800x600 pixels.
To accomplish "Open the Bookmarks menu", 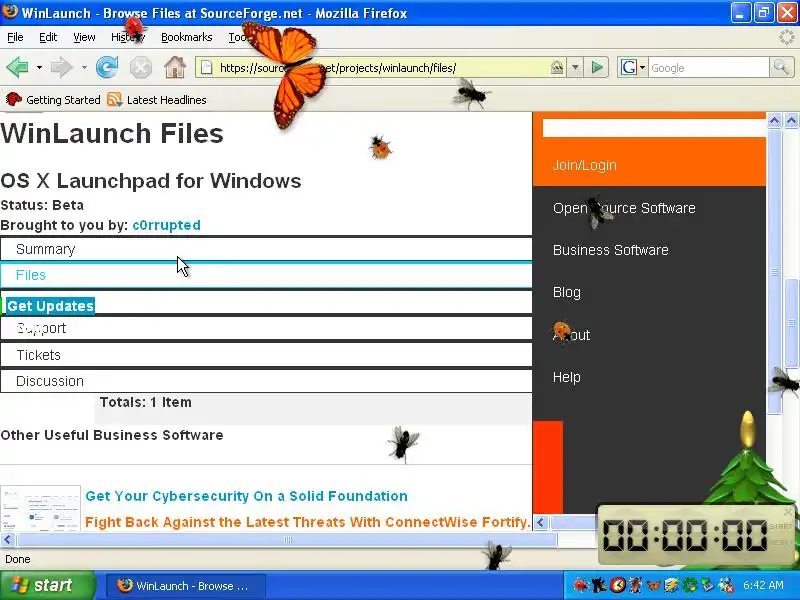I will click(187, 37).
